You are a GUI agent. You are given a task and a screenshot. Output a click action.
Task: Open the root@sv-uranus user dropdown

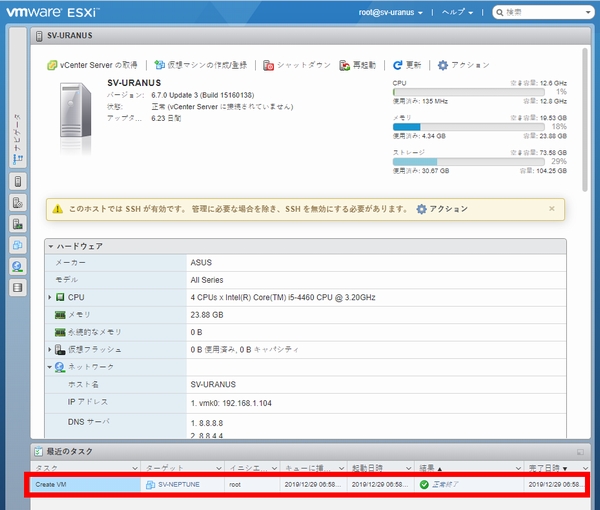390,12
